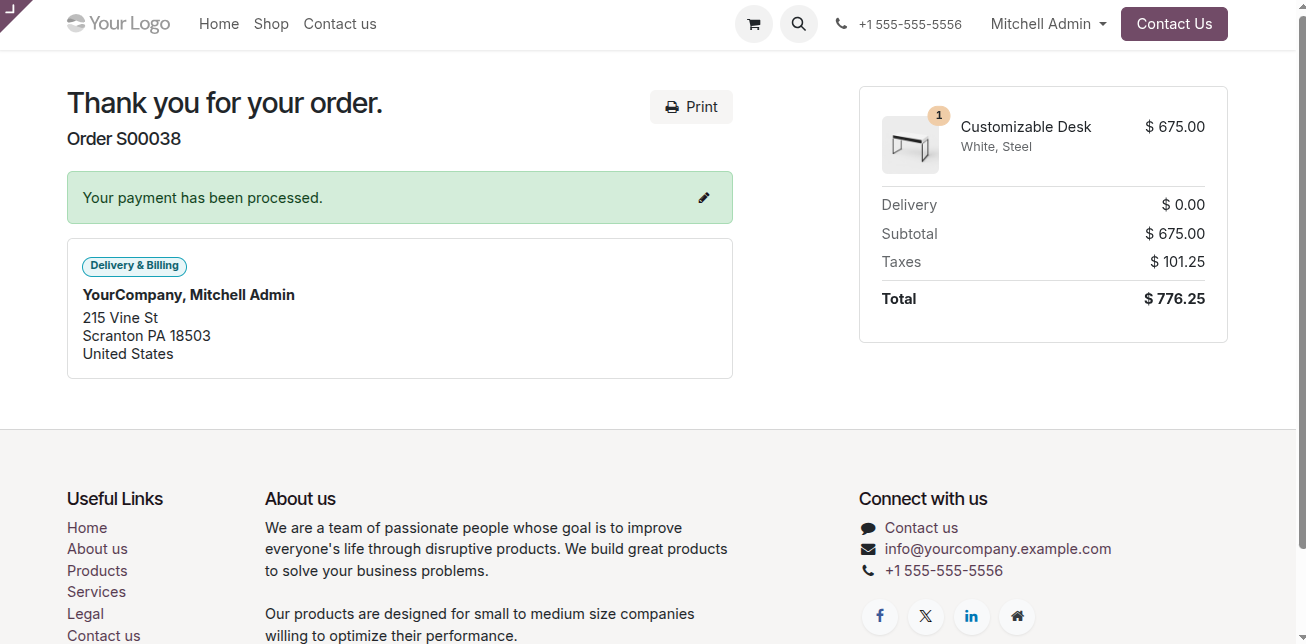Click the search magnifier icon
1306x644 pixels.
799,24
